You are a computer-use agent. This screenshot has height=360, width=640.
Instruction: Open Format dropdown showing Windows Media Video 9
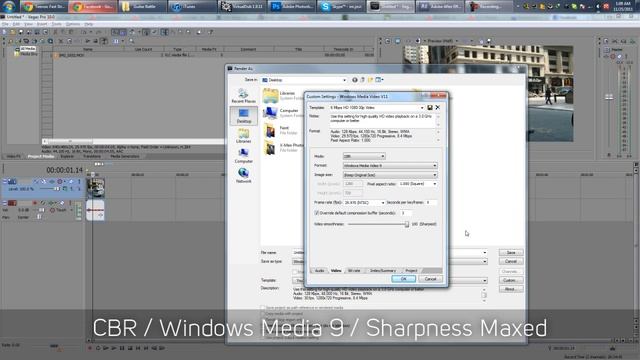click(390, 166)
